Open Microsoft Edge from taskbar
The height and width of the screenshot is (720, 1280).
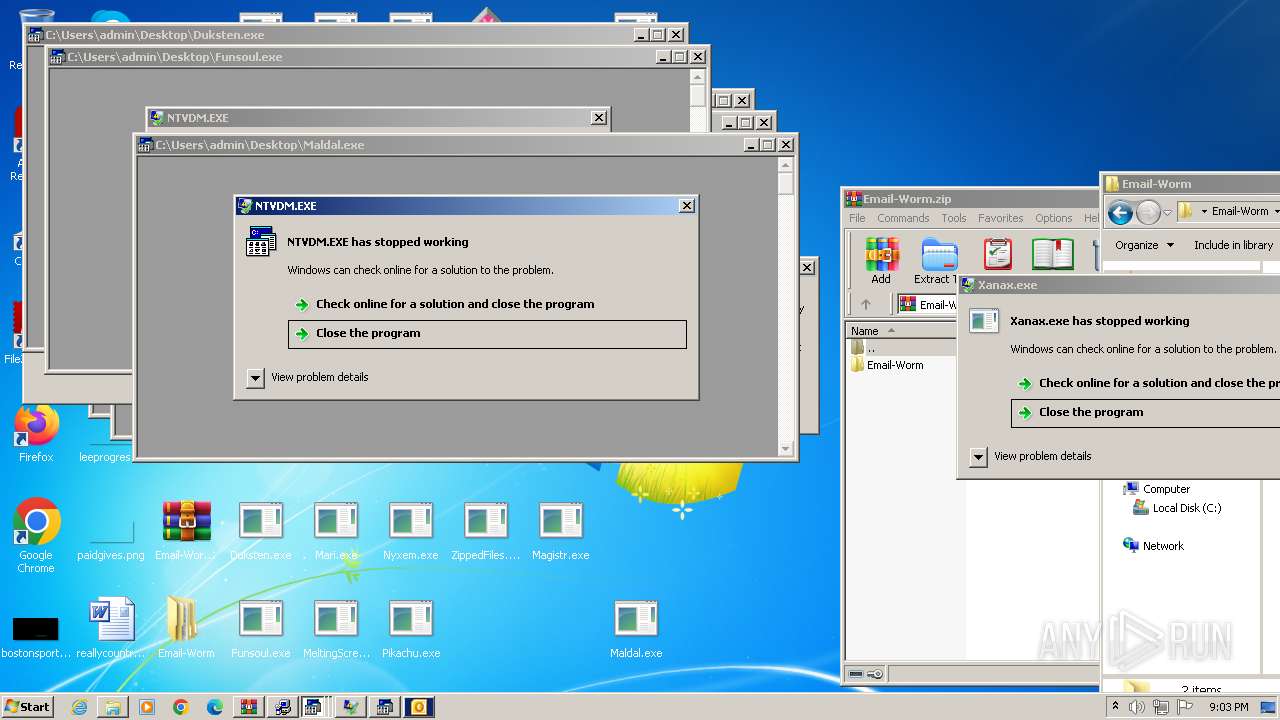coord(215,707)
